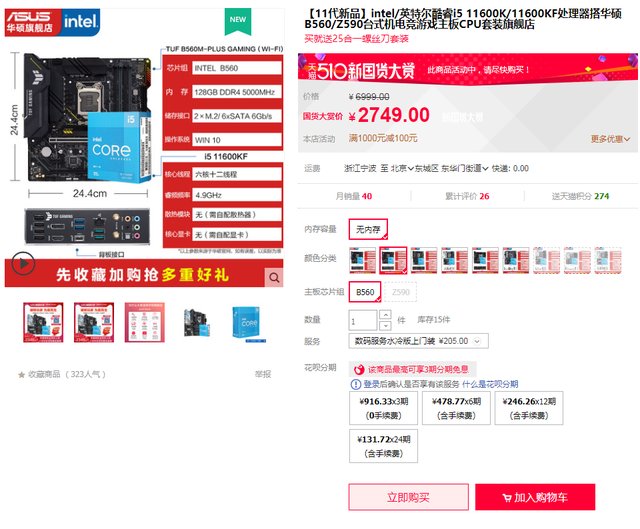Screen dimensions: 640x529
Task: Decrease quantity with the down arrow
Action: pos(385,325)
